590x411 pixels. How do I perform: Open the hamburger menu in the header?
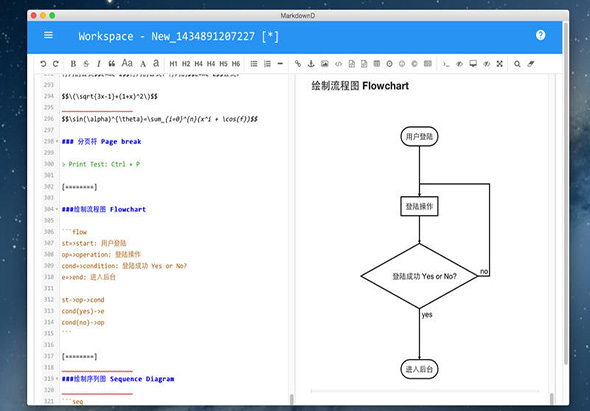[48, 35]
